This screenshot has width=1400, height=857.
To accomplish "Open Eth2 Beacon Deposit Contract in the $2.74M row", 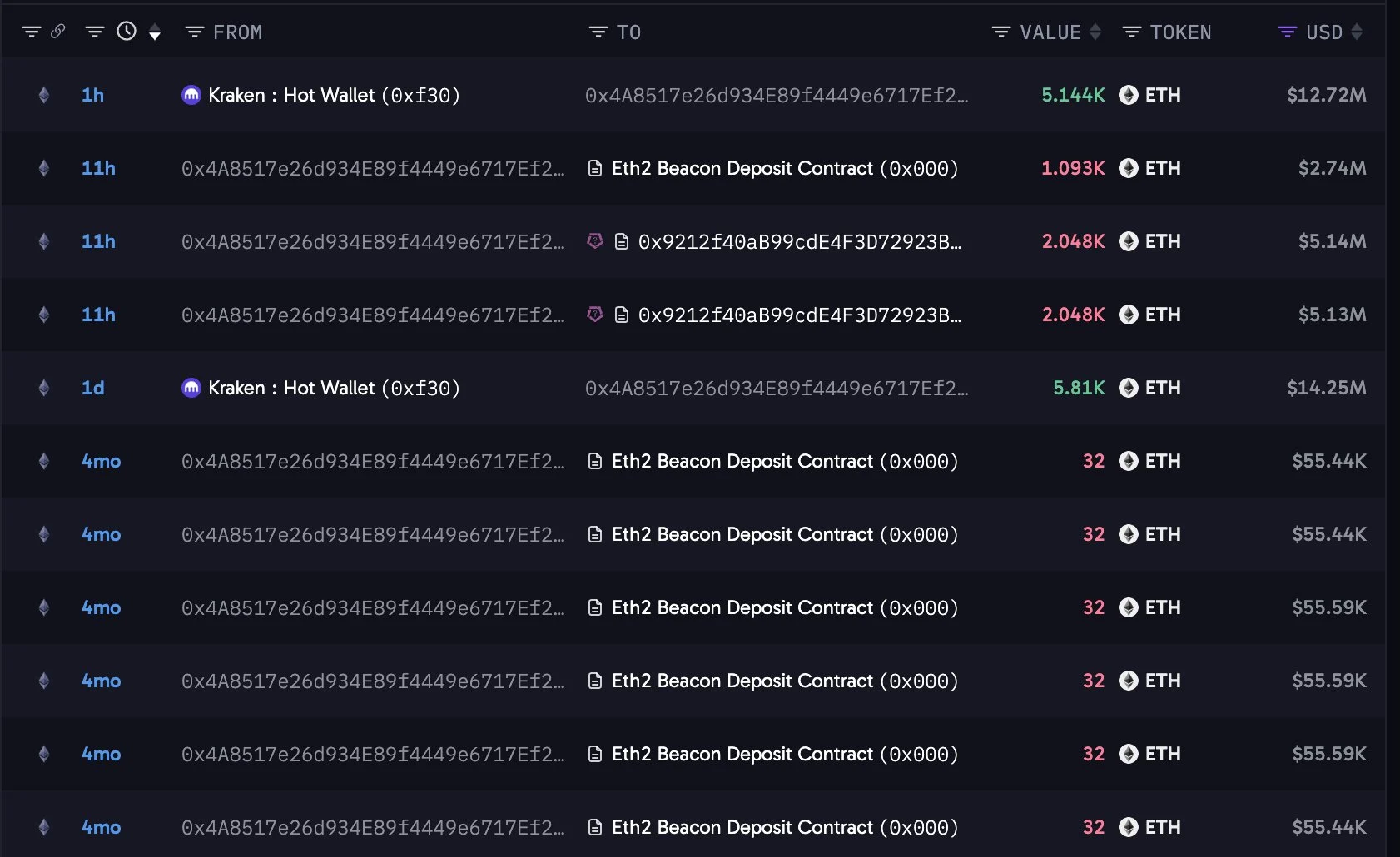I will point(785,168).
